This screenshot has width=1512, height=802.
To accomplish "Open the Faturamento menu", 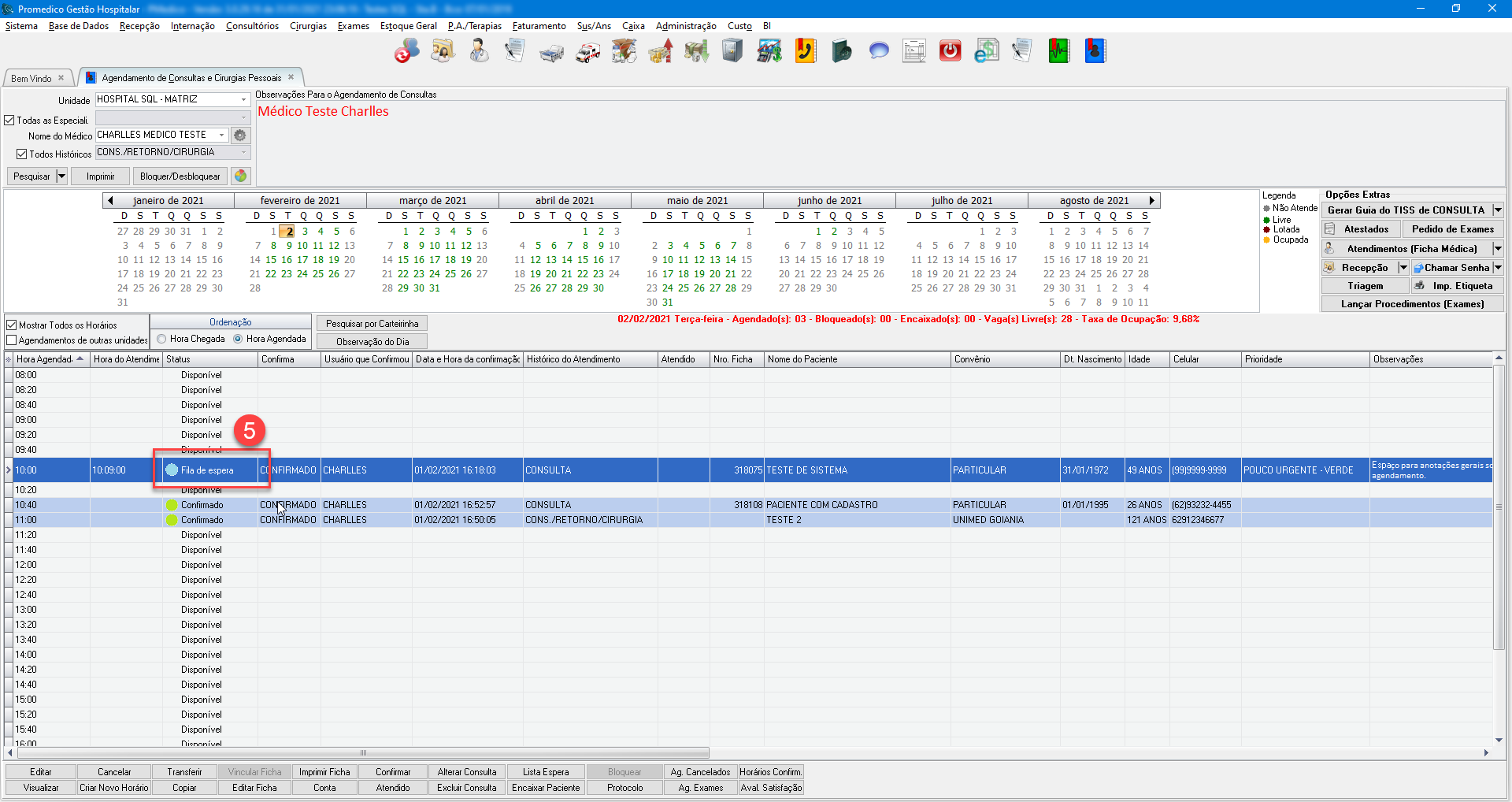I will click(539, 26).
